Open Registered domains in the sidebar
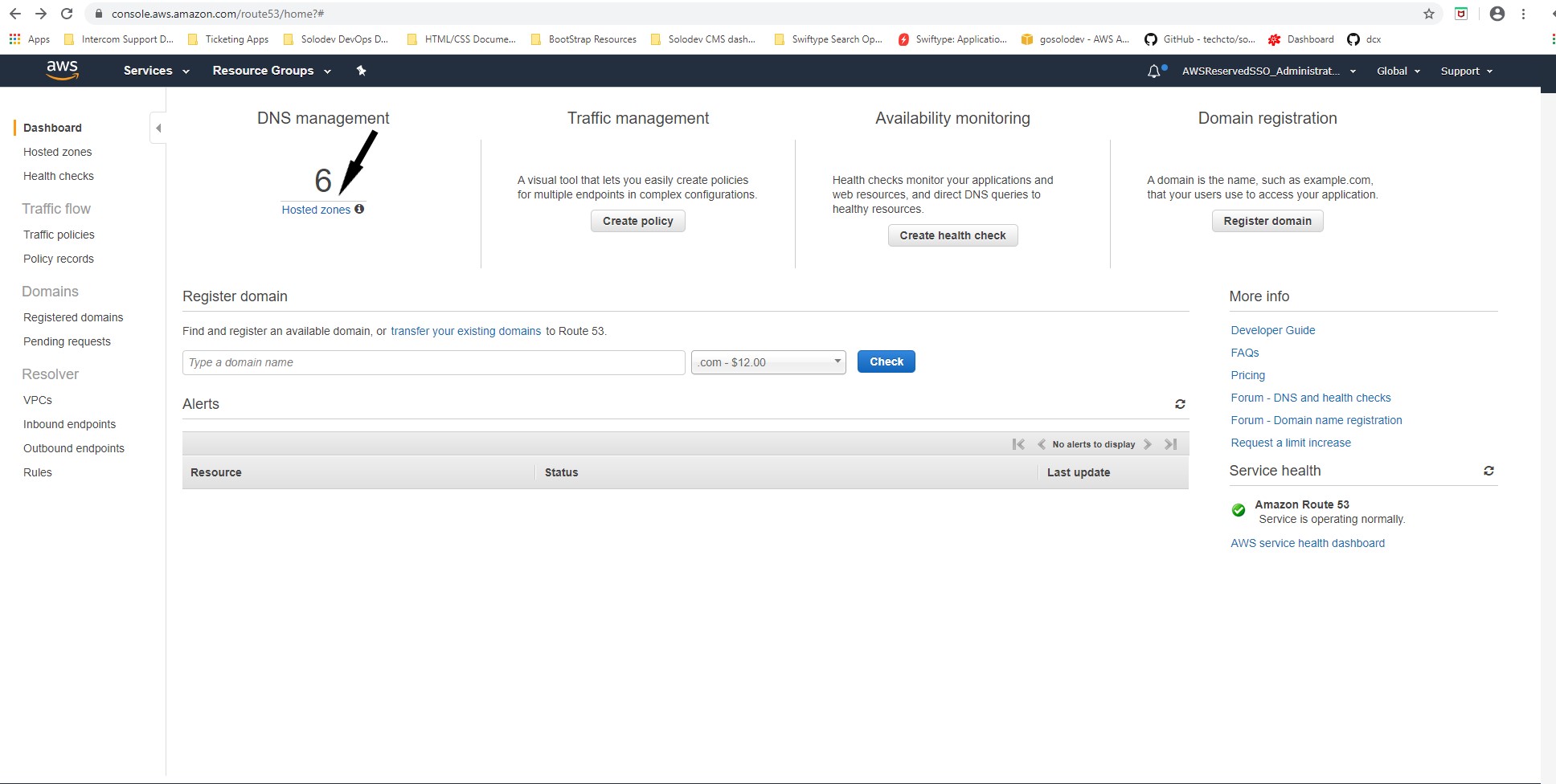This screenshot has height=784, width=1556. [x=73, y=317]
